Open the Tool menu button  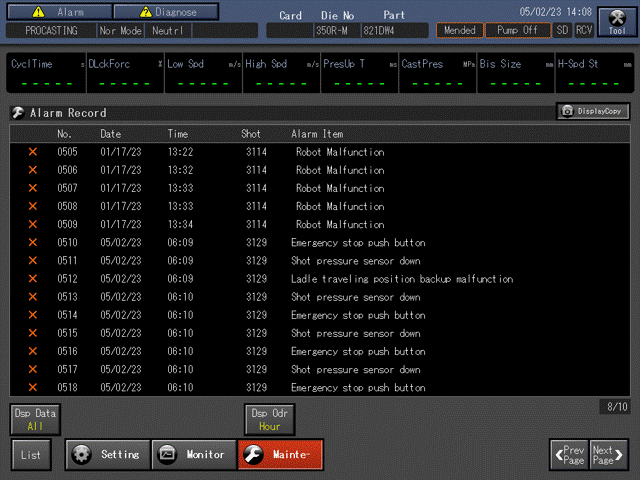pyautogui.click(x=616, y=22)
